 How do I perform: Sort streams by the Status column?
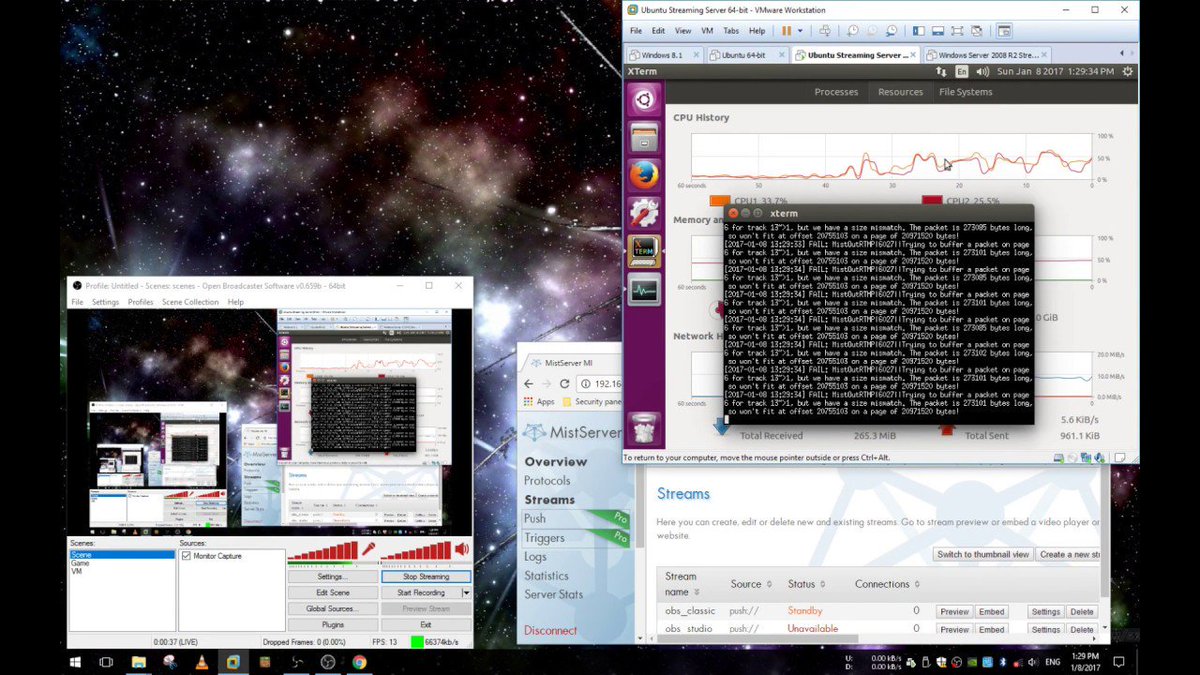807,584
